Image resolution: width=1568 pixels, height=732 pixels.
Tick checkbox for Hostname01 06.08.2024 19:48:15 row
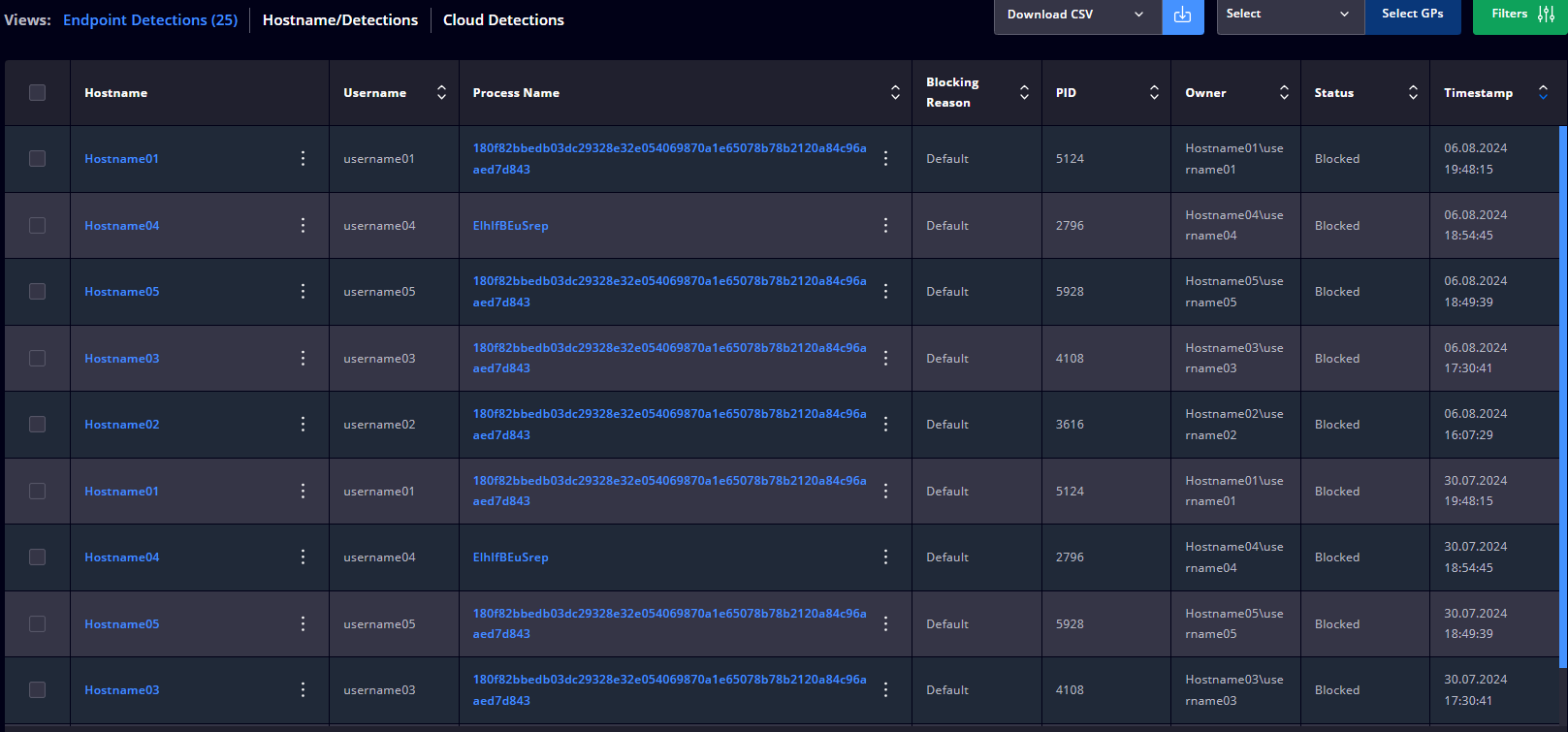point(37,158)
